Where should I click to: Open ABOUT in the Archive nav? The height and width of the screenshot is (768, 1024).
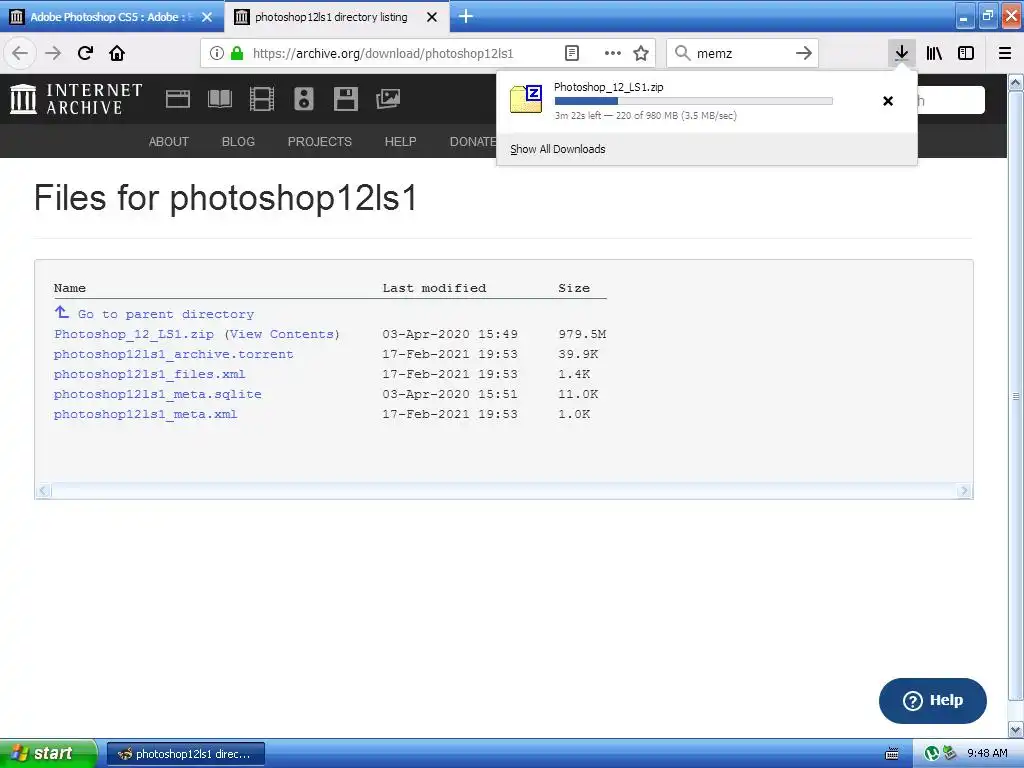tap(168, 142)
